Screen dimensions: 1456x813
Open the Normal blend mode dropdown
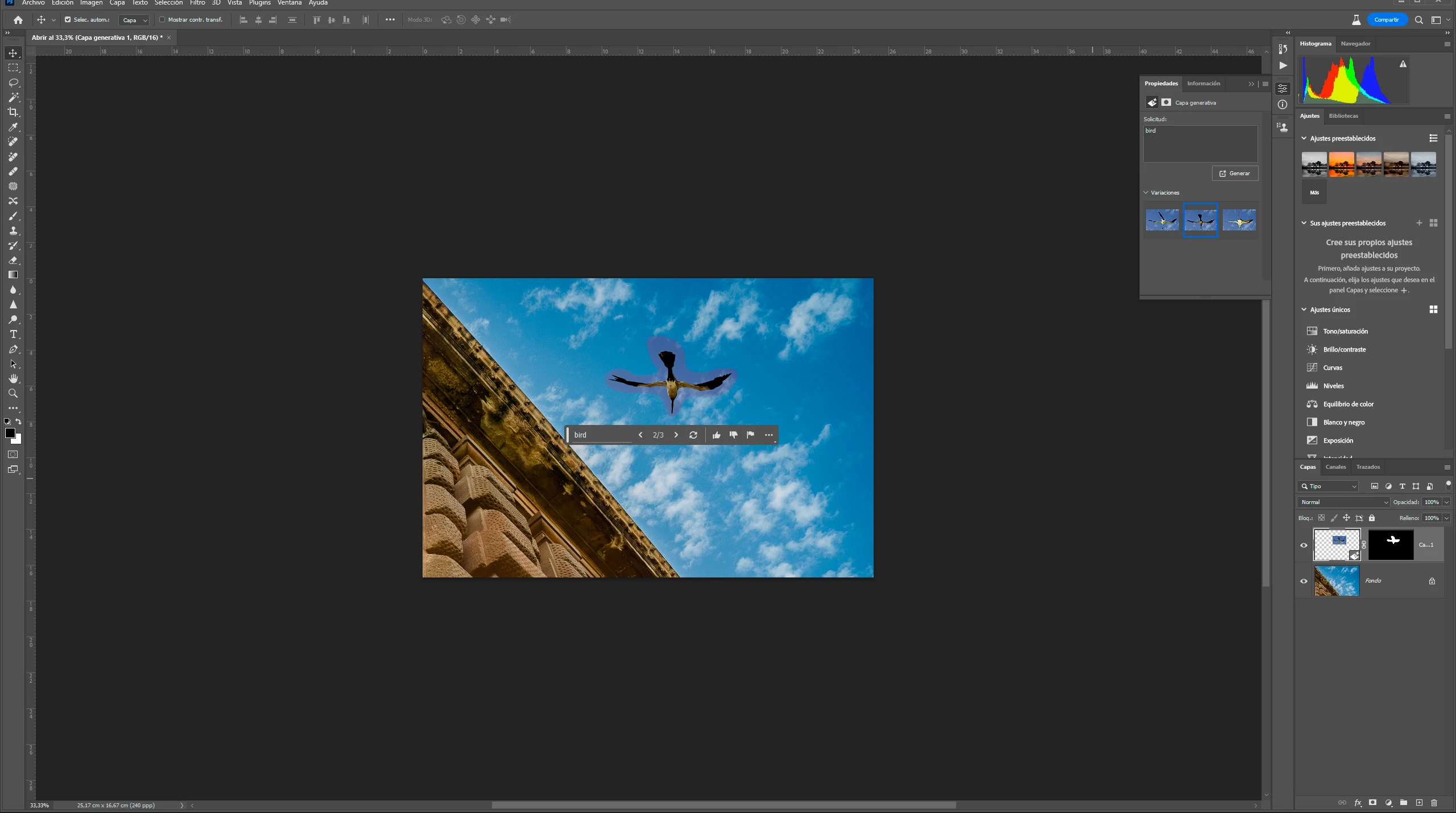tap(1343, 502)
